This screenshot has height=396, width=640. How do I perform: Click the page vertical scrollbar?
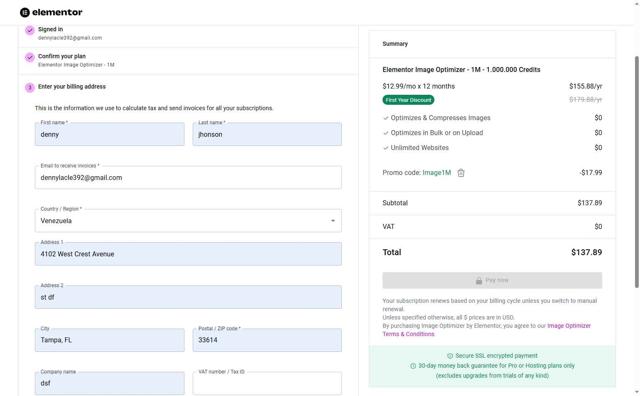tap(636, 171)
